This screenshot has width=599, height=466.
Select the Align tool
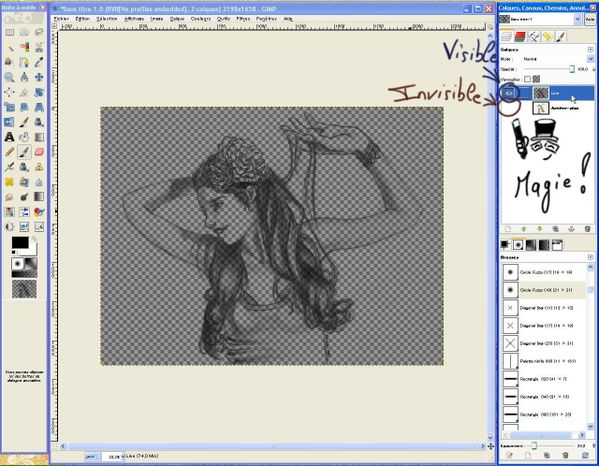pyautogui.click(x=10, y=92)
